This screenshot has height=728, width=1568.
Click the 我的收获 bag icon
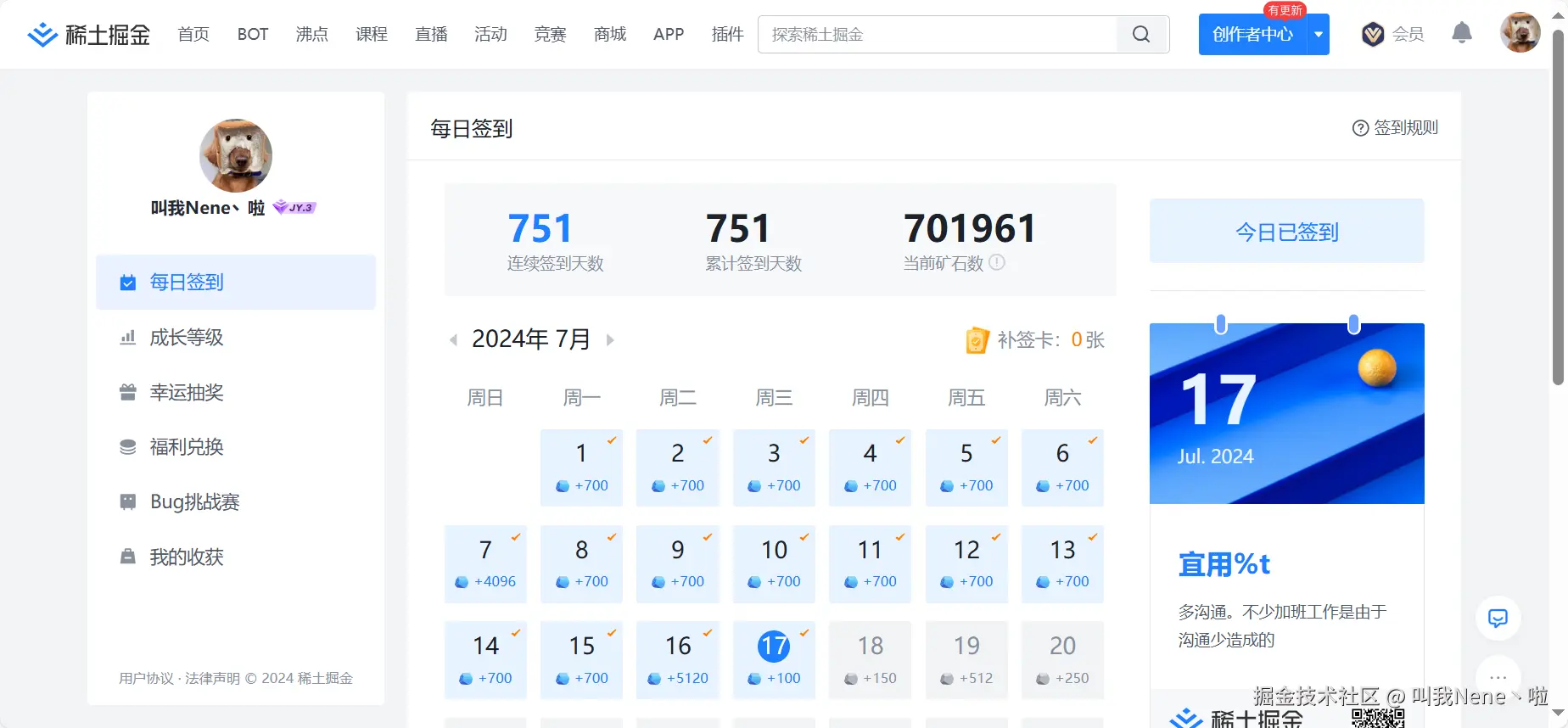point(128,557)
